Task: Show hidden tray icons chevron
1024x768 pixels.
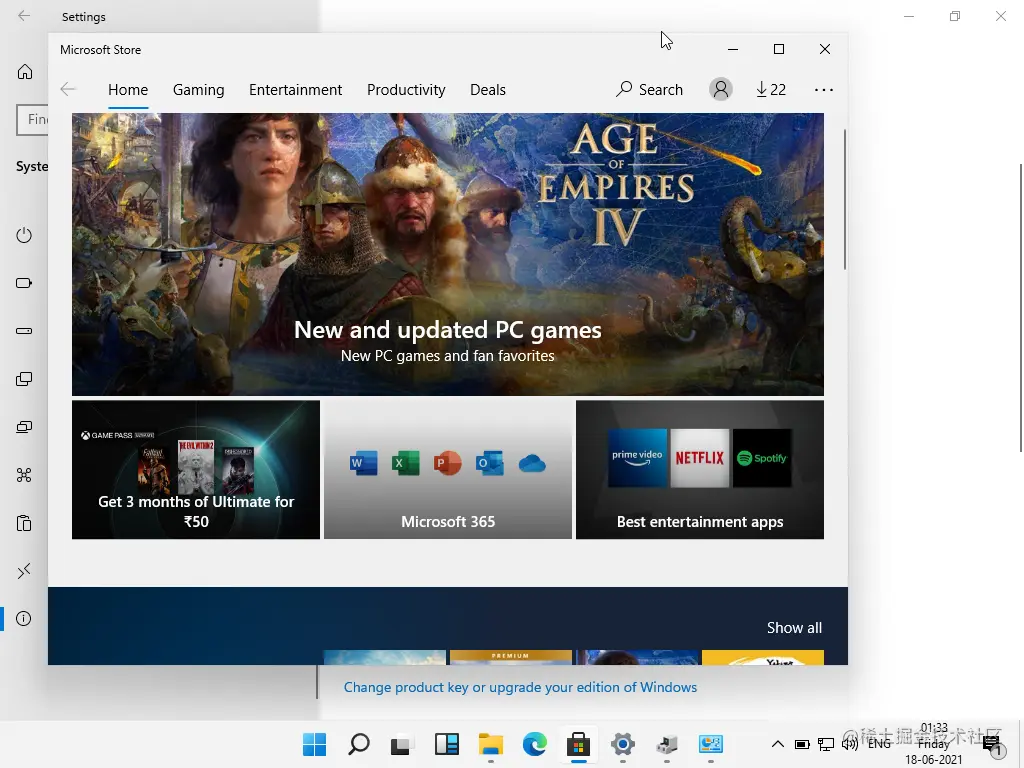Action: (778, 744)
